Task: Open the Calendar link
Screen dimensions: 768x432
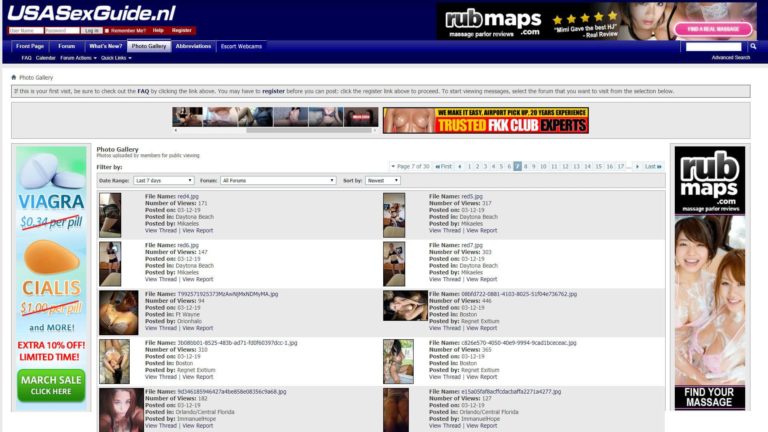Action: click(46, 58)
